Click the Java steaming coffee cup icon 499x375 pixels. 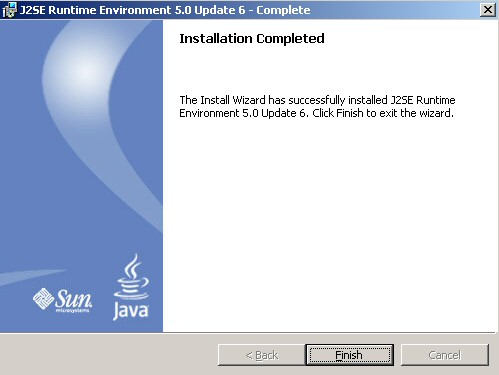(x=132, y=276)
